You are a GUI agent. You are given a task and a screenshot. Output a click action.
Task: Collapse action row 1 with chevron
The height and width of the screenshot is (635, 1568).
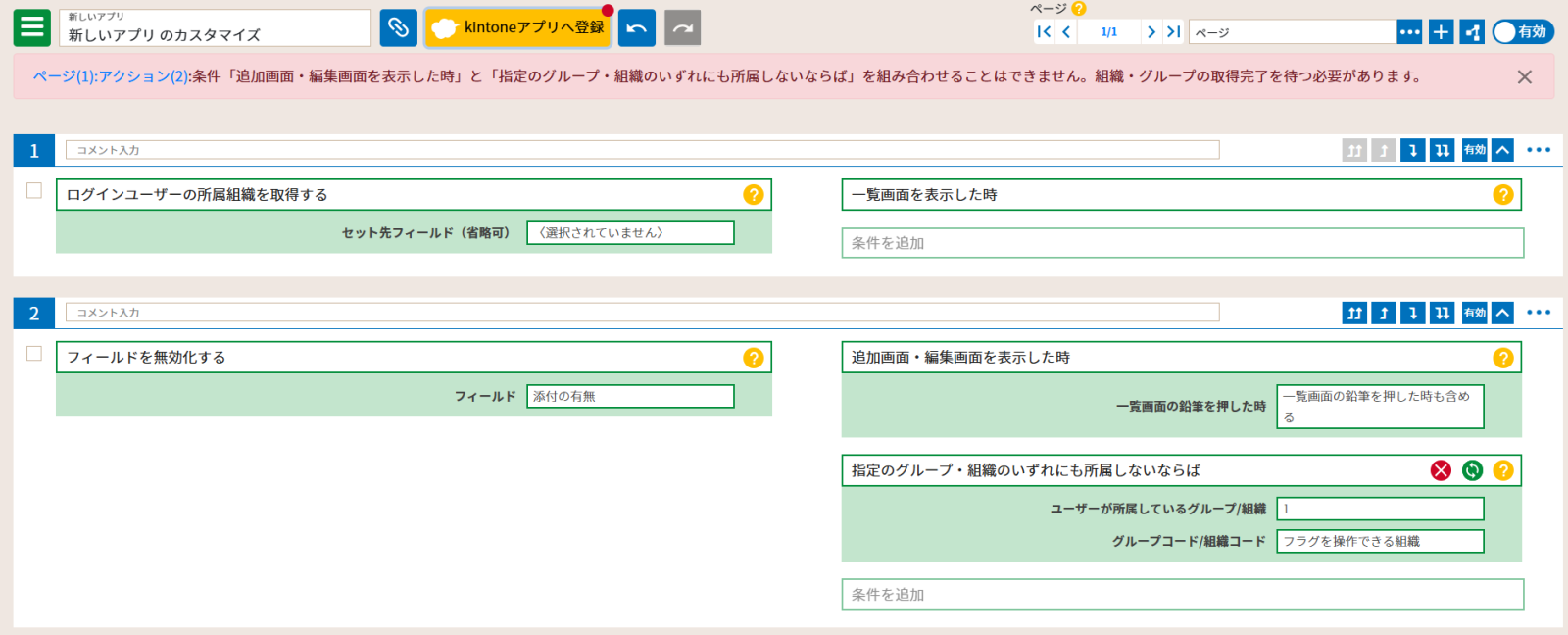[1502, 150]
